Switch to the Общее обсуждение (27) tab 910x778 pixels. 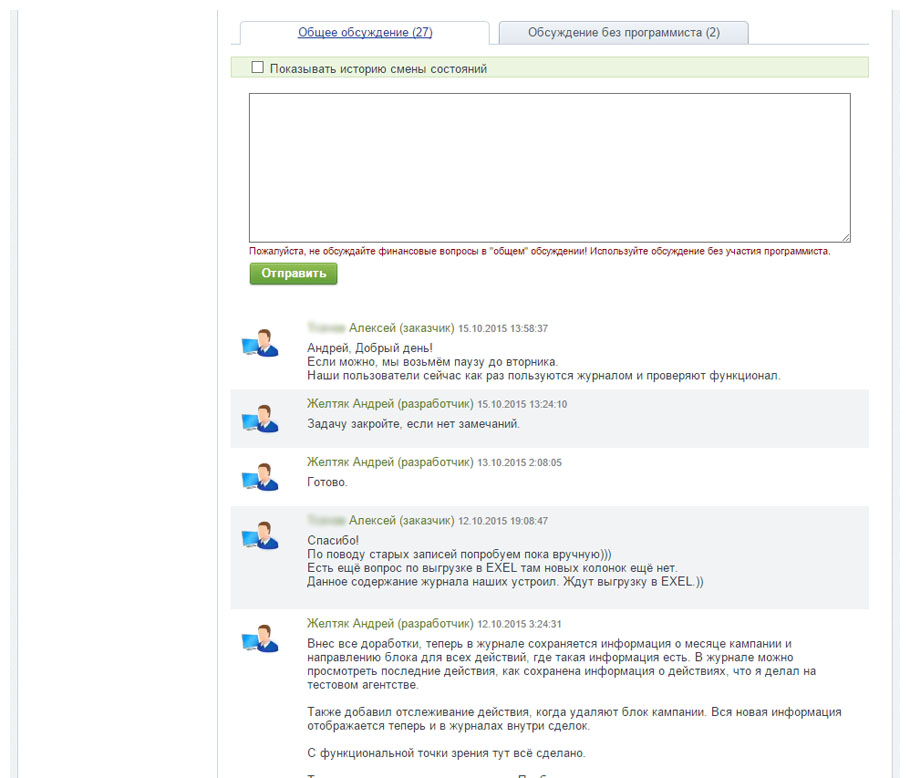(x=364, y=33)
